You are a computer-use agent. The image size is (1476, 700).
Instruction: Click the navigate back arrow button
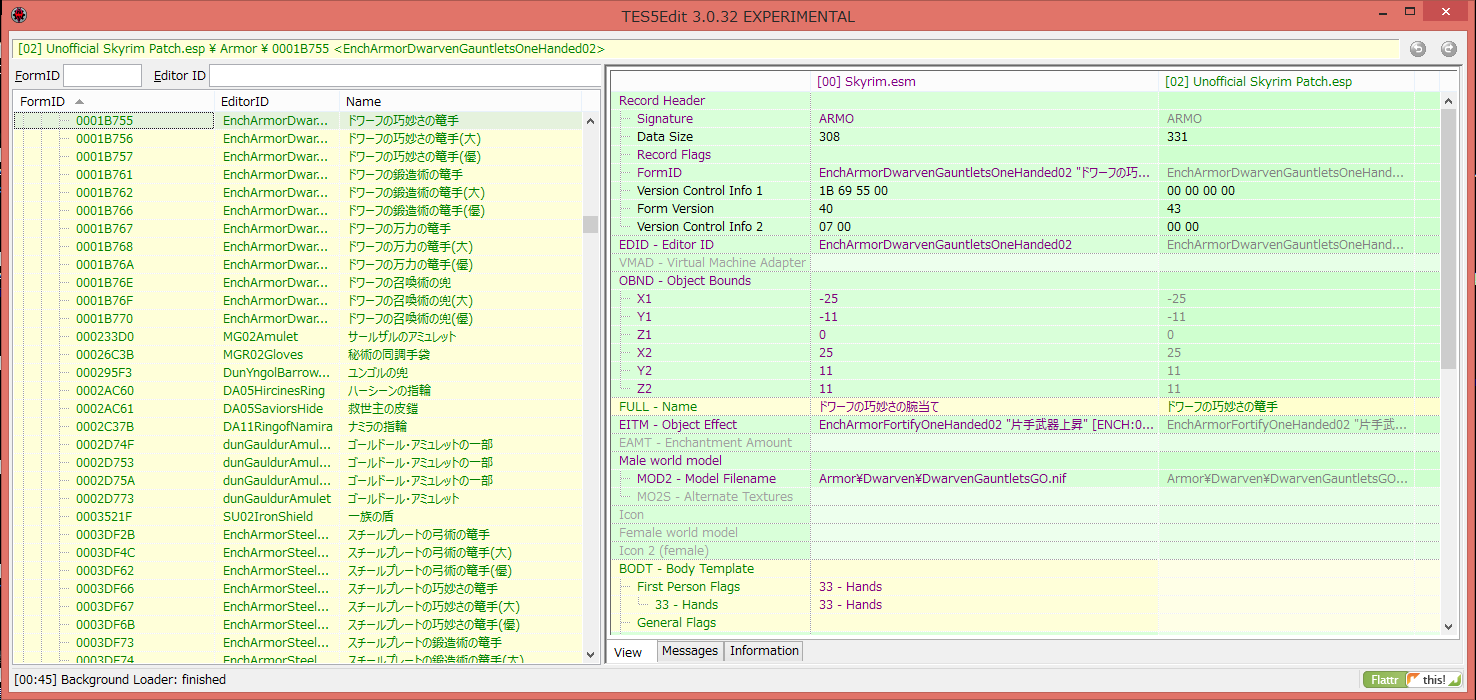[x=1418, y=49]
